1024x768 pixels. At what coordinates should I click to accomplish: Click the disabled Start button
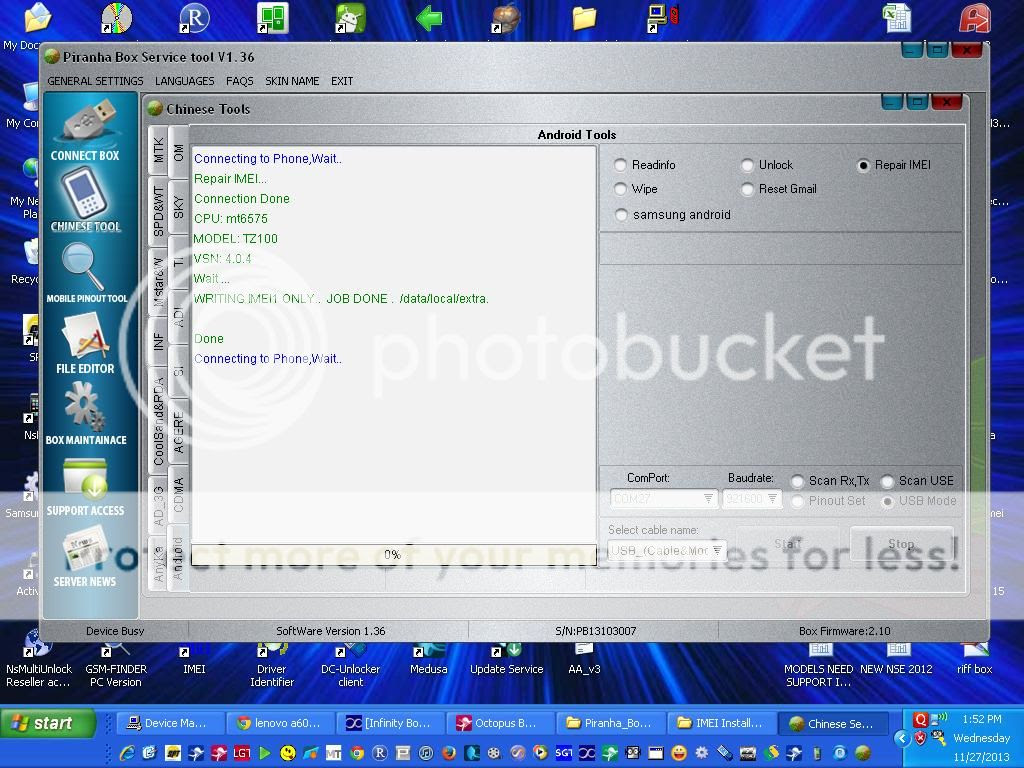coord(787,544)
